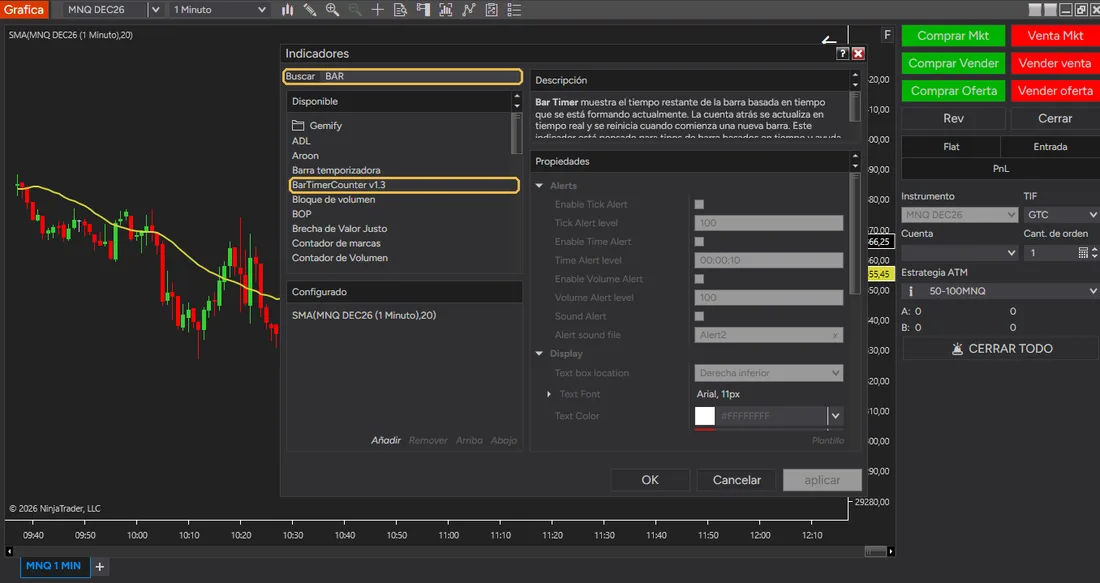The width and height of the screenshot is (1100, 583).
Task: Open the bar type candlestick icon
Action: [x=288, y=10]
